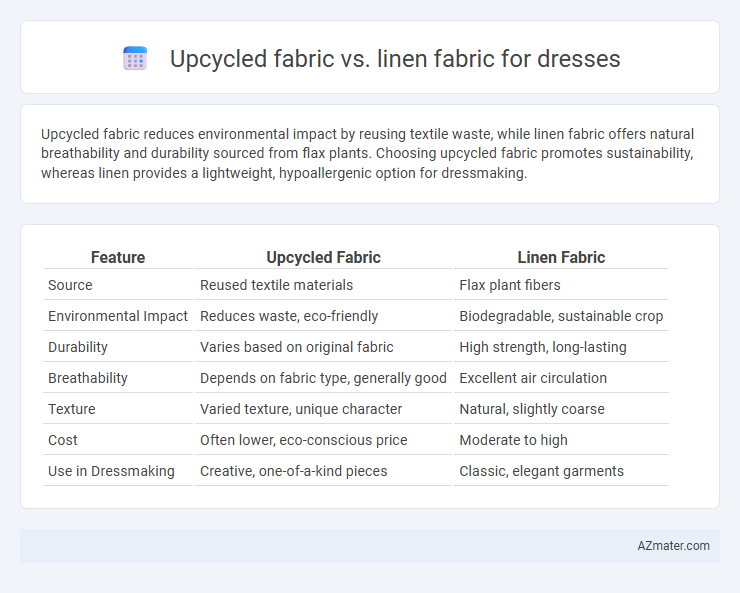
Task: Select 'Depends on fabric type, generally good'
Action: coord(323,378)
